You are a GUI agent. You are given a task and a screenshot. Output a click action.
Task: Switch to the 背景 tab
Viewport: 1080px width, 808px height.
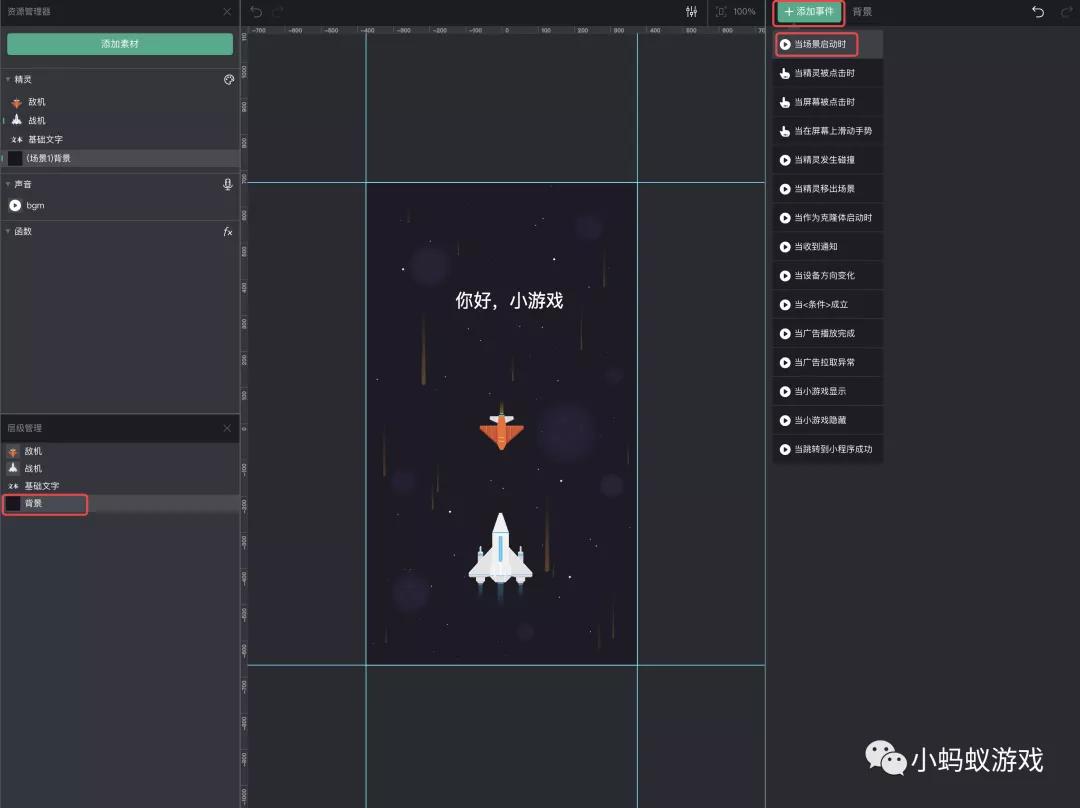[x=860, y=13]
